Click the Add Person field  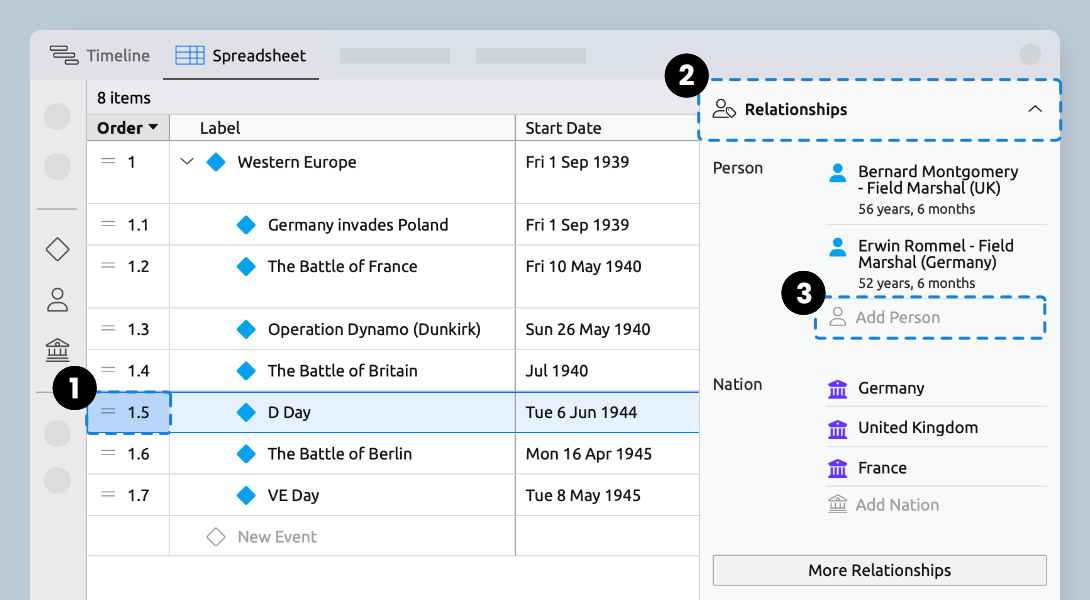click(x=930, y=318)
